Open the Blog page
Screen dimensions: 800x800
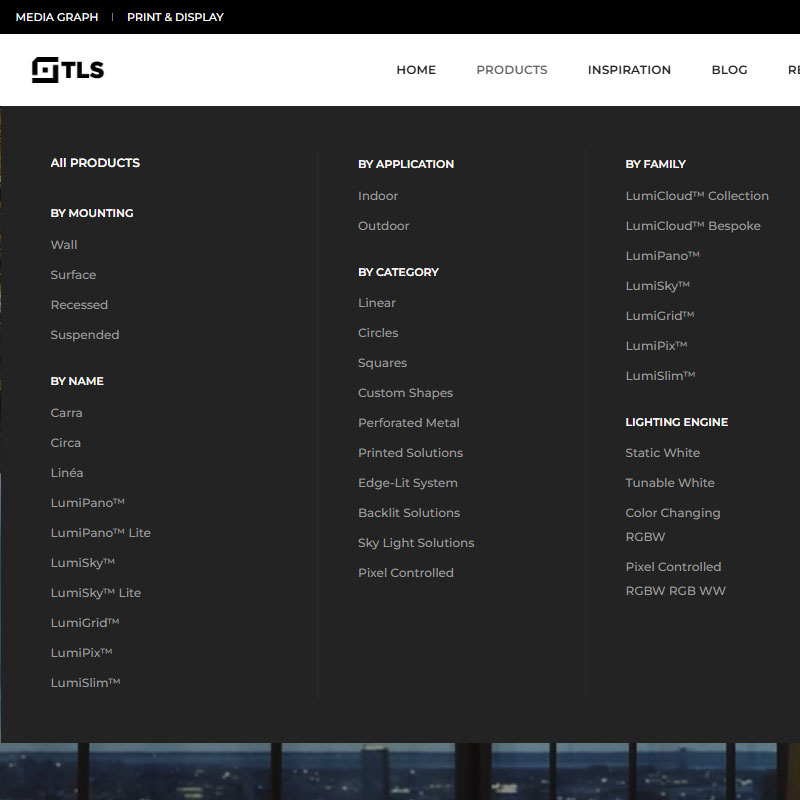(729, 70)
